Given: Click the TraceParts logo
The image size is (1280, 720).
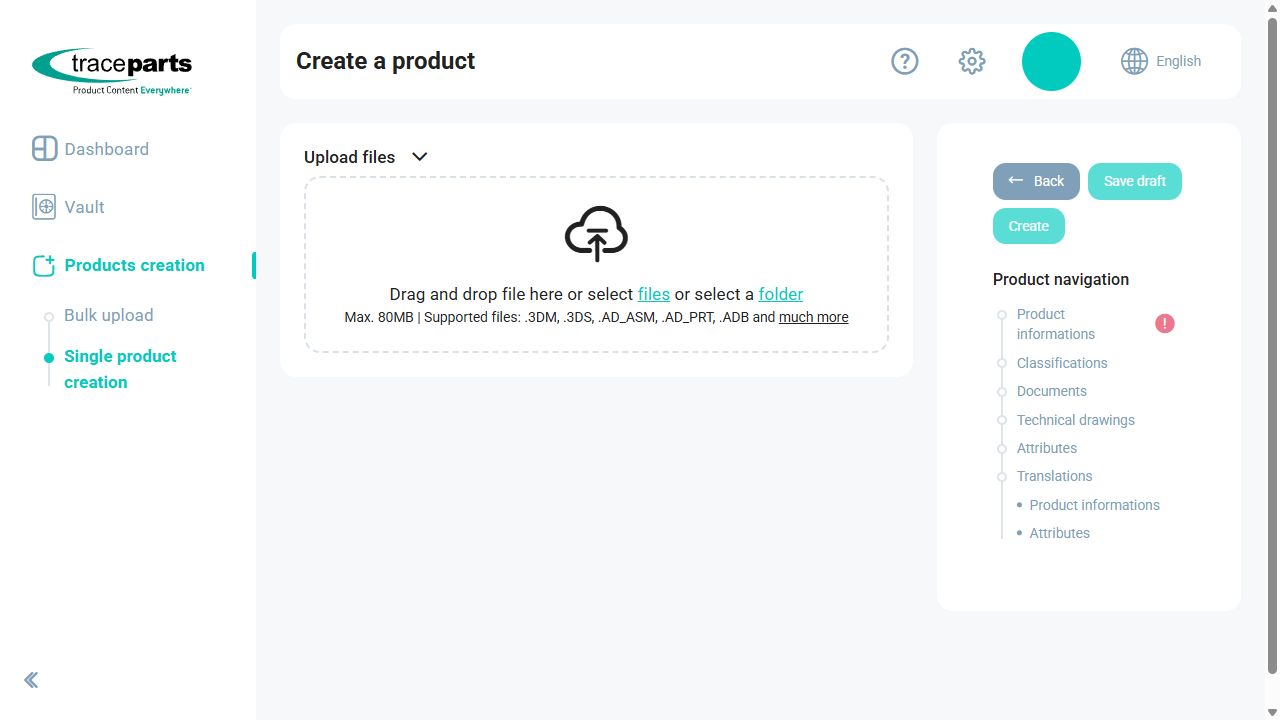Looking at the screenshot, I should click(x=112, y=71).
